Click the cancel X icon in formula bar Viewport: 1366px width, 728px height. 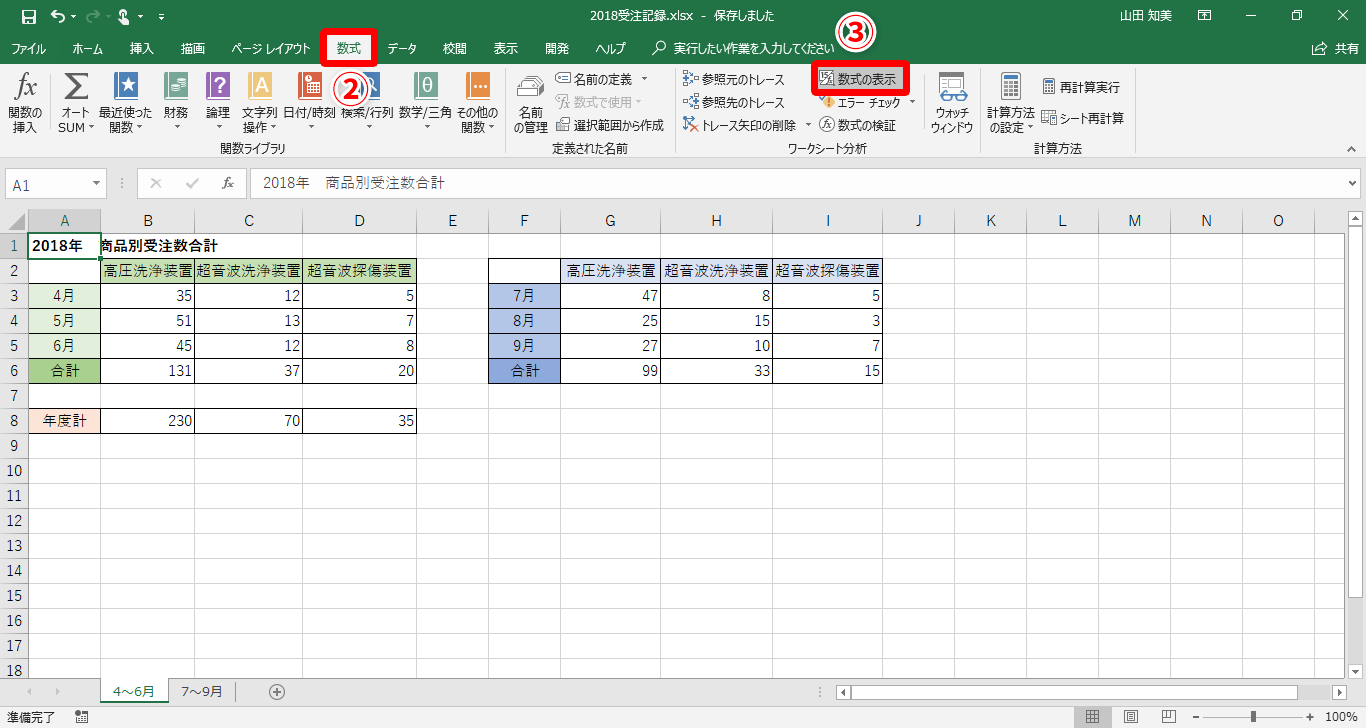156,184
